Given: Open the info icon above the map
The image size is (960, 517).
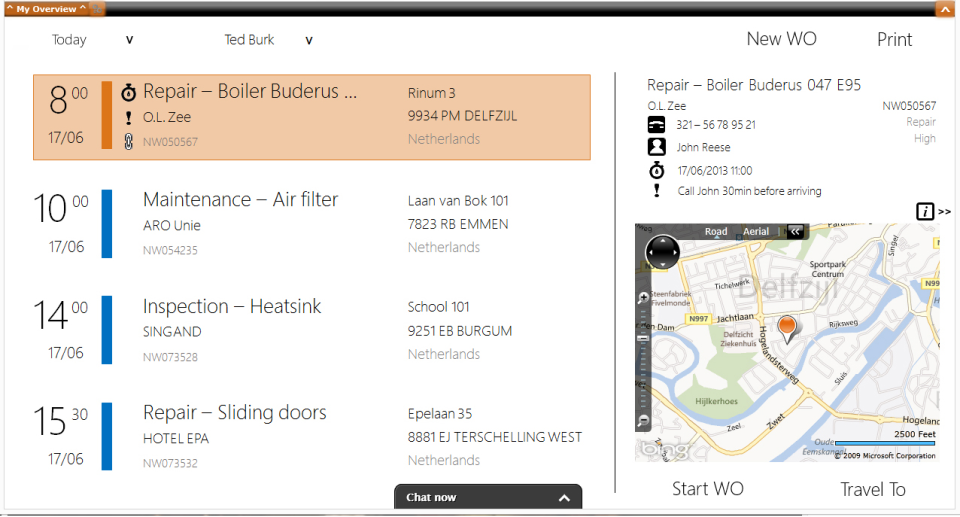Looking at the screenshot, I should coord(925,211).
